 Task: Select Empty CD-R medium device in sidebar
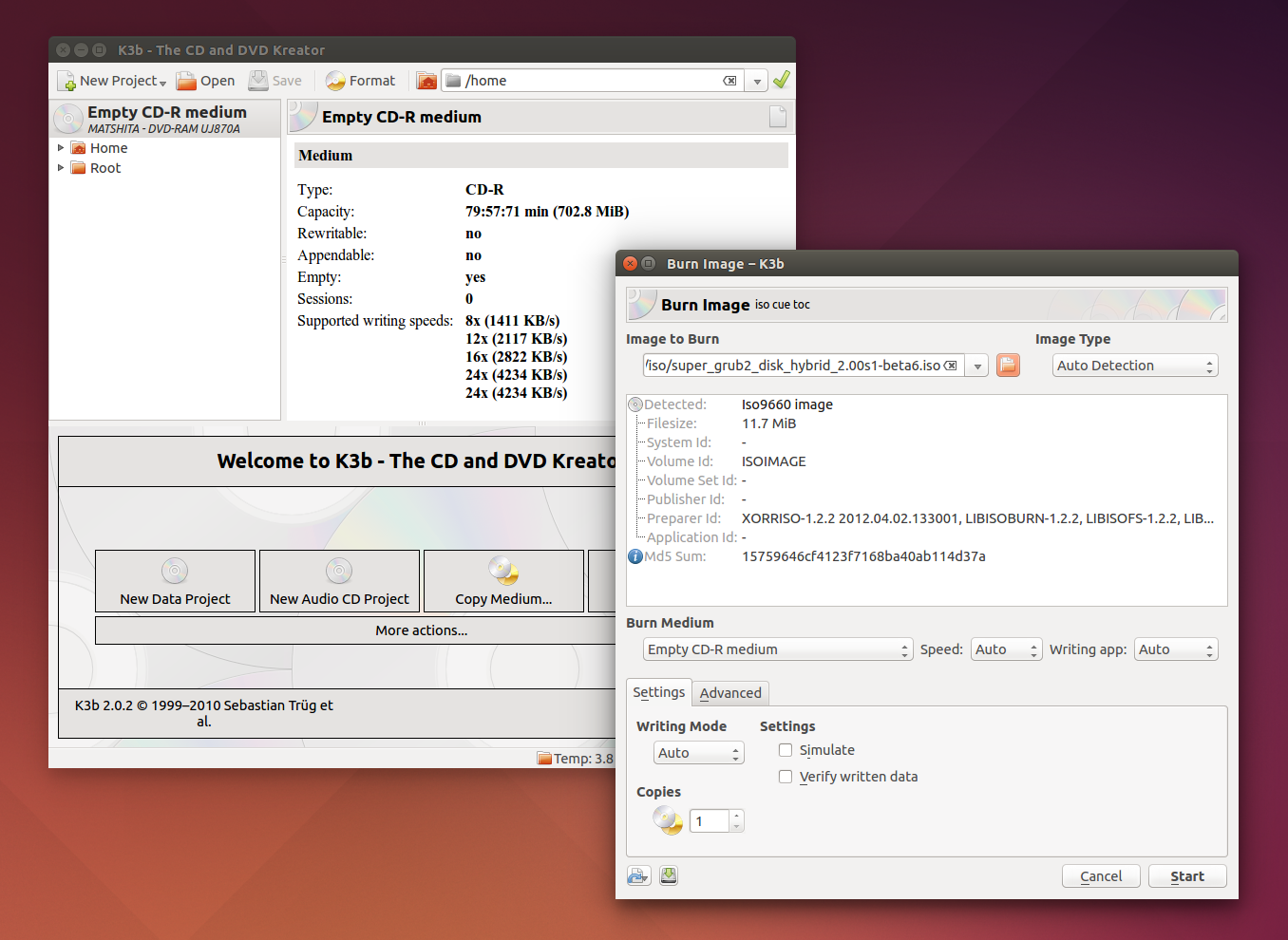(165, 119)
